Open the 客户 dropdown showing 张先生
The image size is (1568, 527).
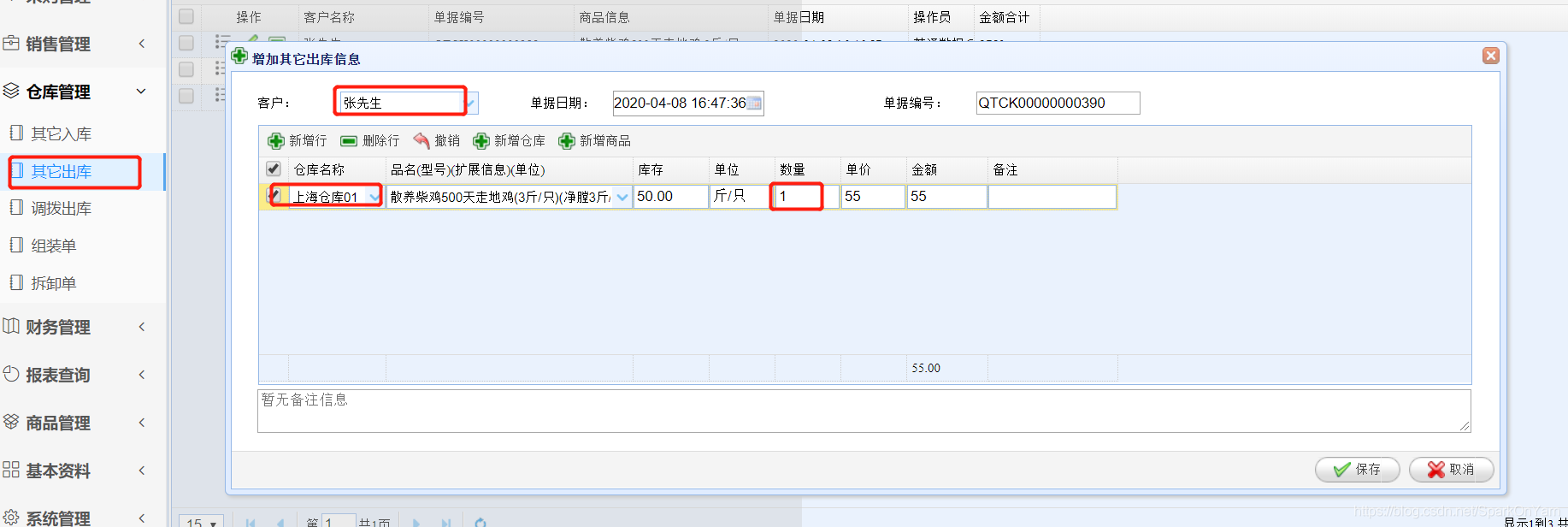[x=471, y=104]
